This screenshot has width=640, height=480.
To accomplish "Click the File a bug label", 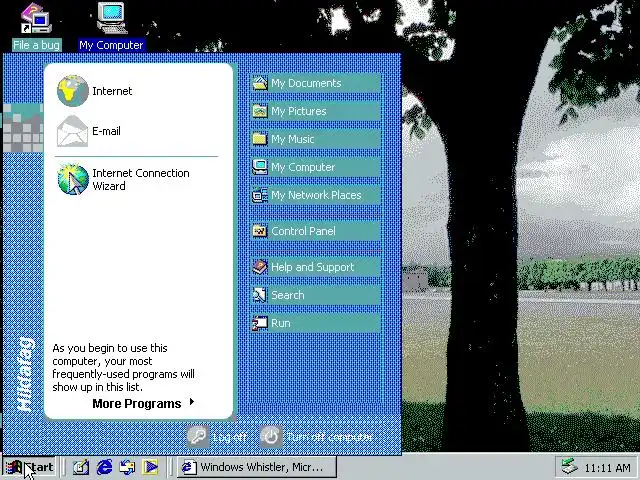I will coord(36,45).
